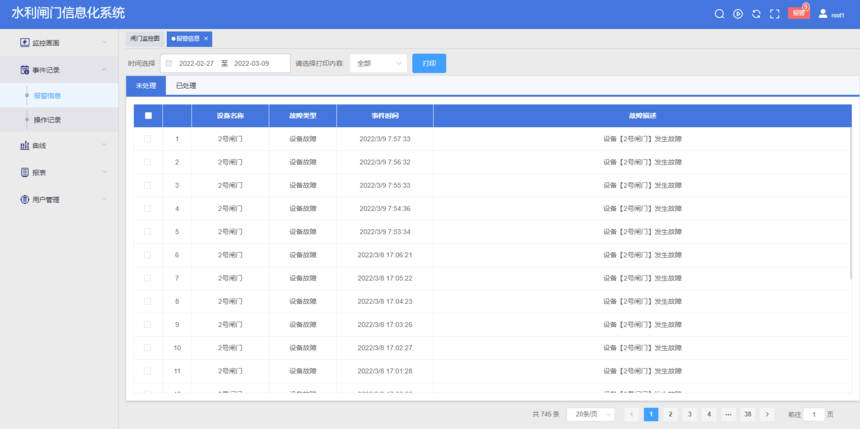
Task: Switch to the 已处理 tab
Action: (x=186, y=86)
